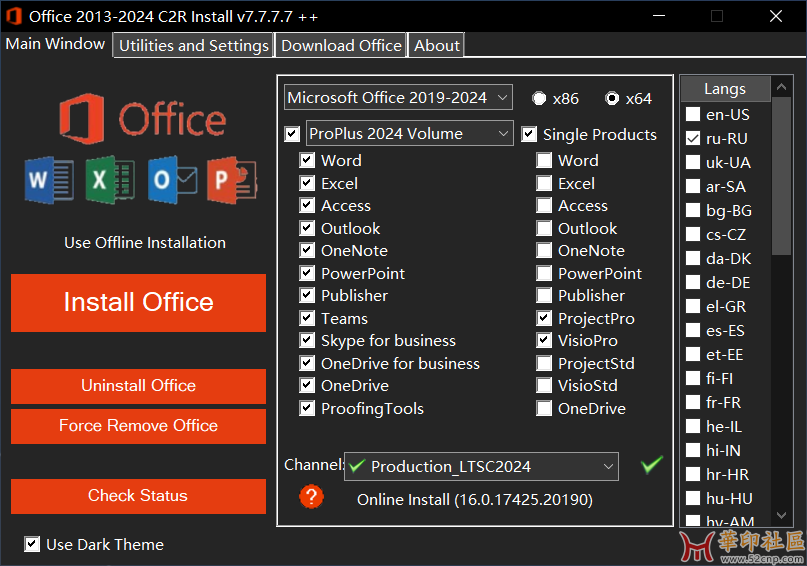The width and height of the screenshot is (807, 566).
Task: Disable Use Dark Theme checkbox
Action: tap(32, 544)
